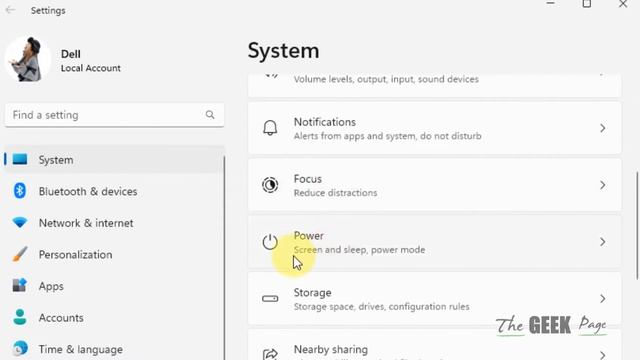Click the main panel vertical scrollbar
The image size is (640, 360).
(636, 226)
